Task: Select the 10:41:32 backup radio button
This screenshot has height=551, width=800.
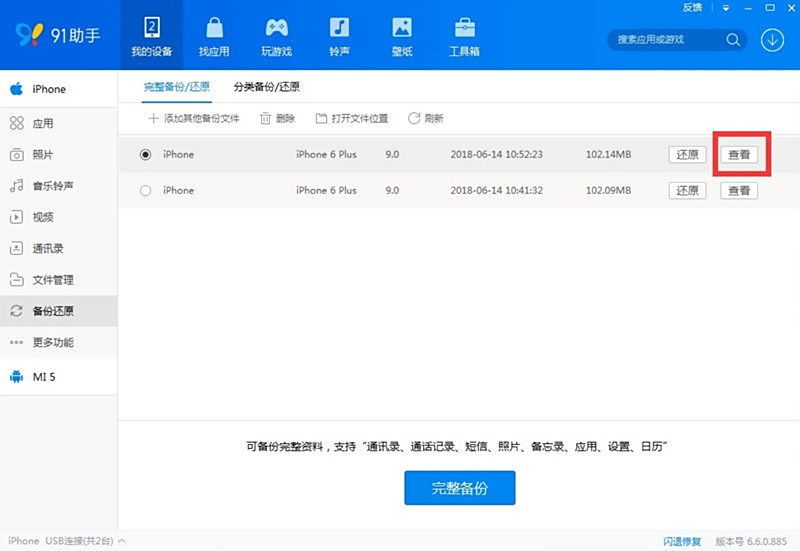Action: pyautogui.click(x=146, y=191)
